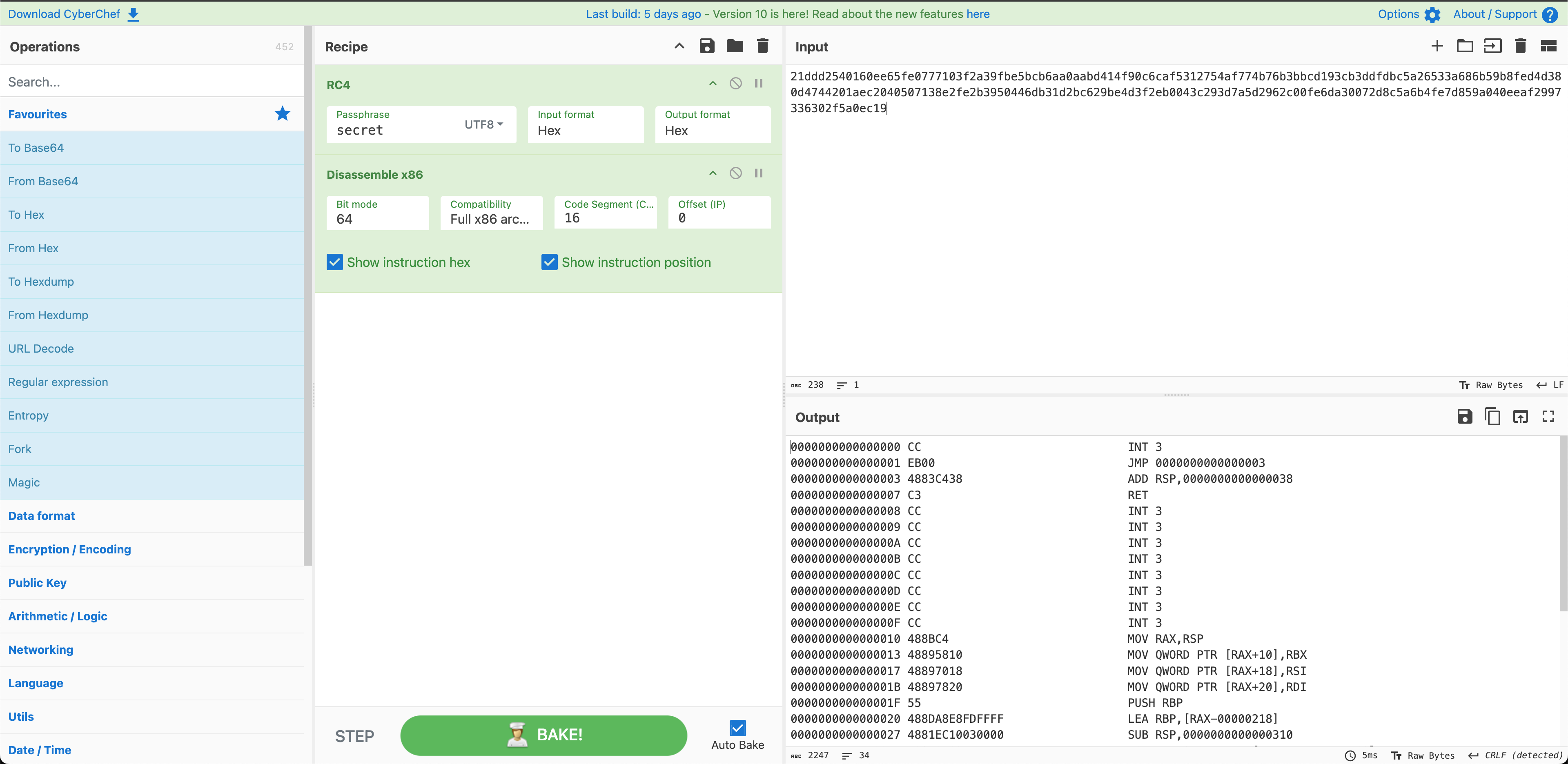The width and height of the screenshot is (1568, 764).
Task: Disable the Auto Bake checkbox
Action: 737,728
